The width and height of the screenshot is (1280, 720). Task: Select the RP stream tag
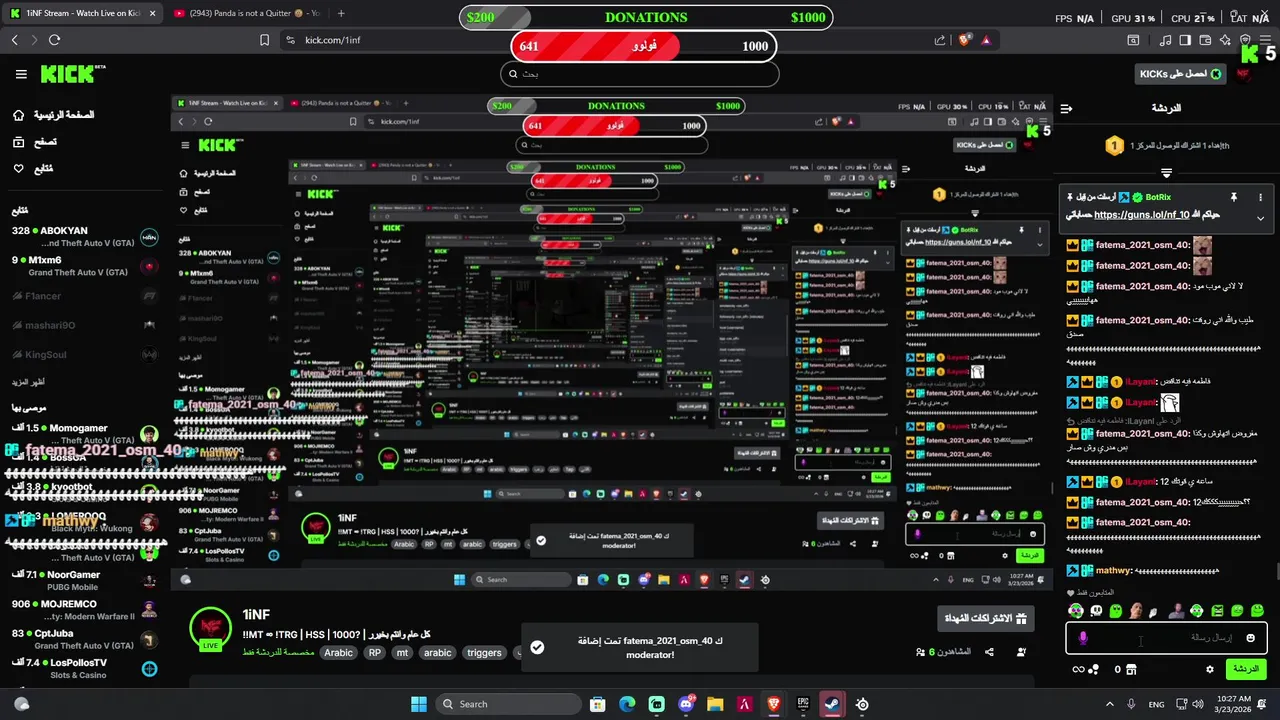(375, 652)
